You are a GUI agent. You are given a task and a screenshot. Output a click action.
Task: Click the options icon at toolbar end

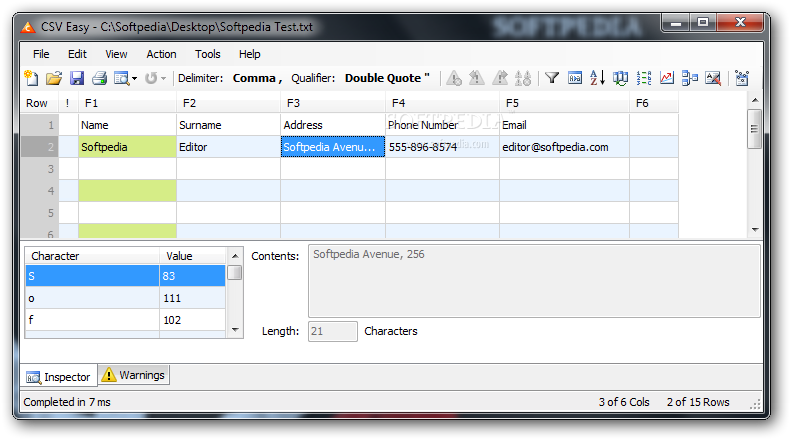(742, 78)
